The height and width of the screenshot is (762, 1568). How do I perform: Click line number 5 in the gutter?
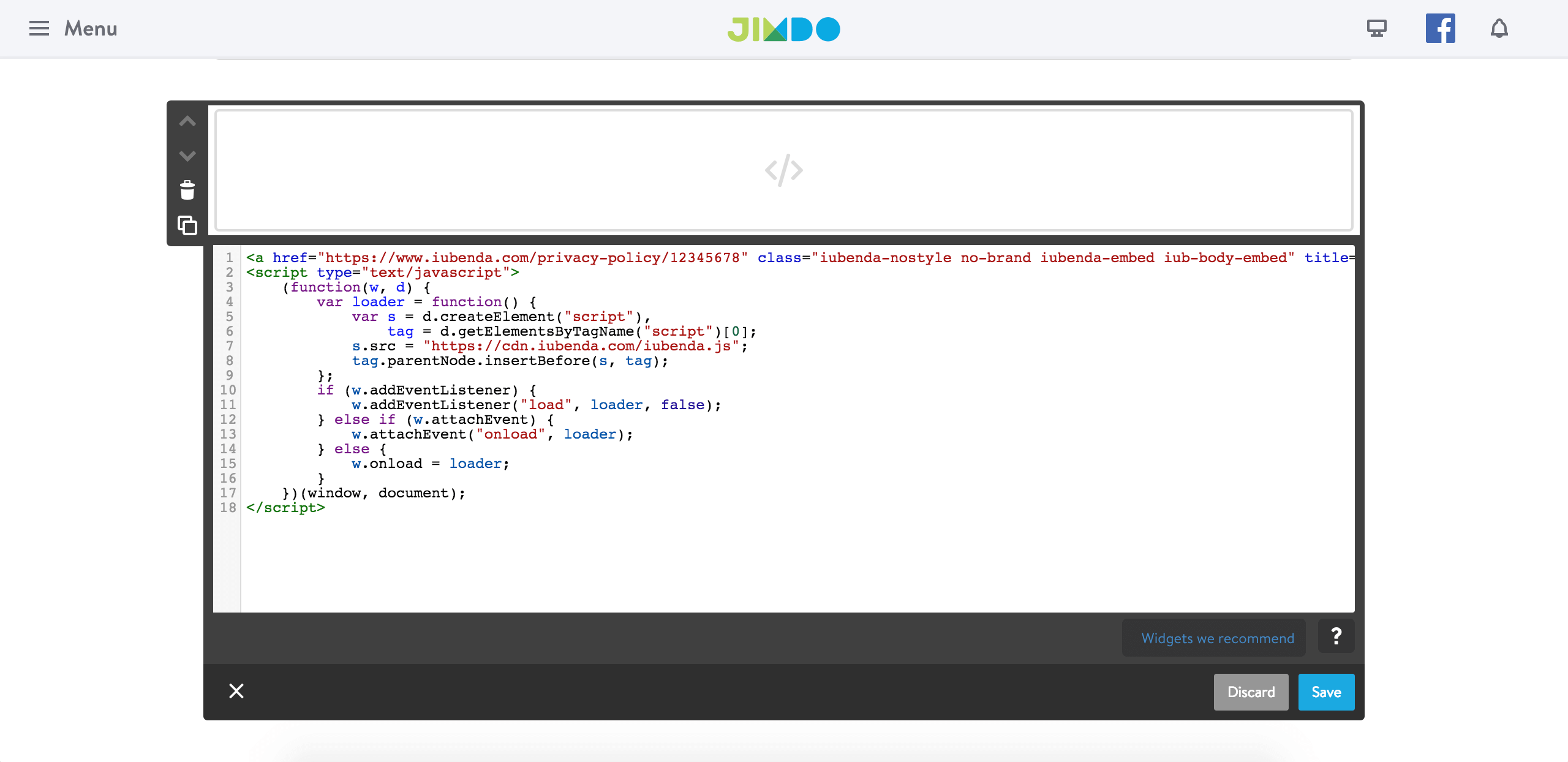pyautogui.click(x=229, y=317)
